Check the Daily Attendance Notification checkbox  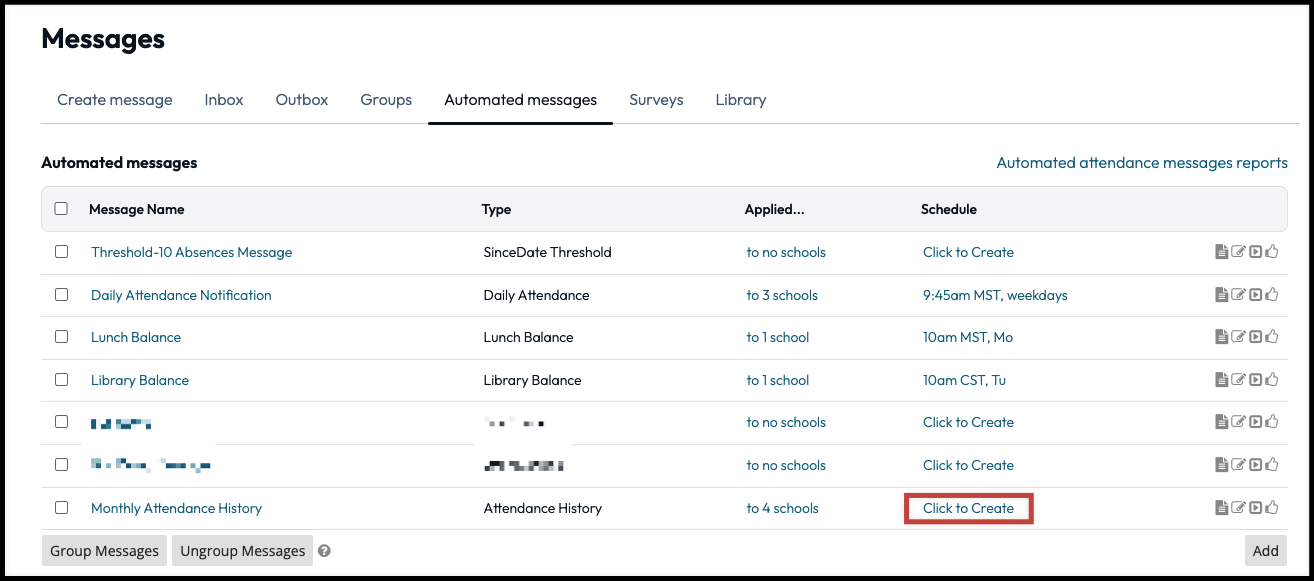(61, 295)
